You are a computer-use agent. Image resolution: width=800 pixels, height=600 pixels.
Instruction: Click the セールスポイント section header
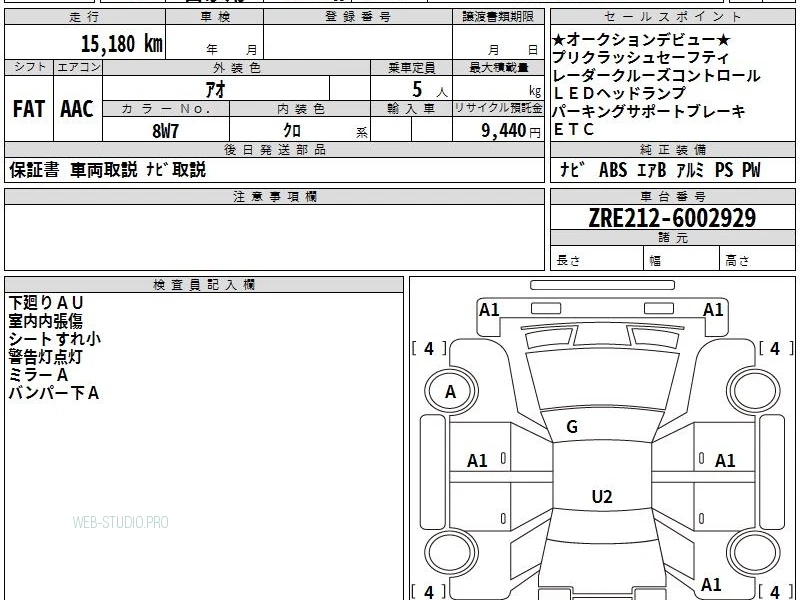[672, 17]
